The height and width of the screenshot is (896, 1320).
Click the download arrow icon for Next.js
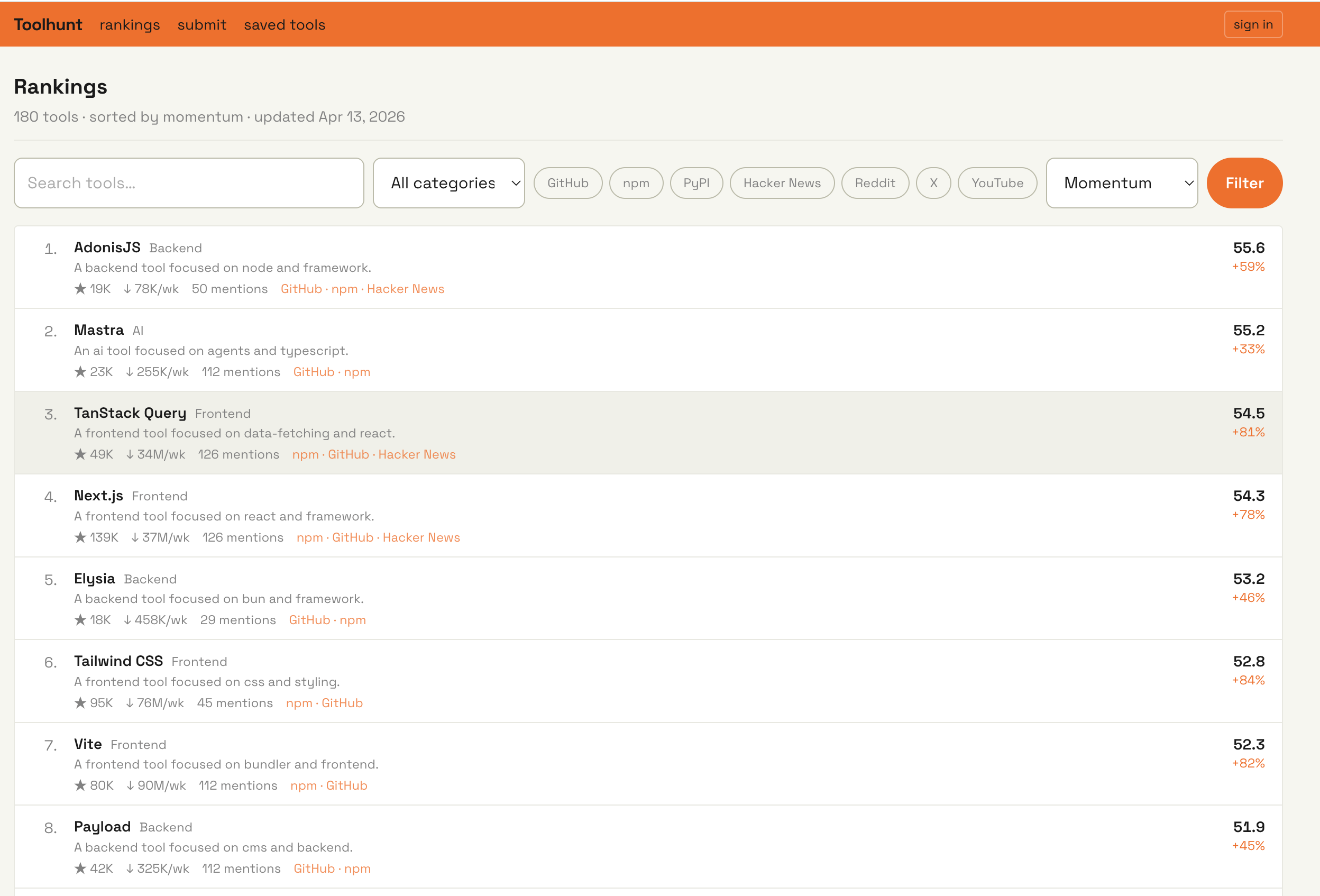tap(135, 537)
